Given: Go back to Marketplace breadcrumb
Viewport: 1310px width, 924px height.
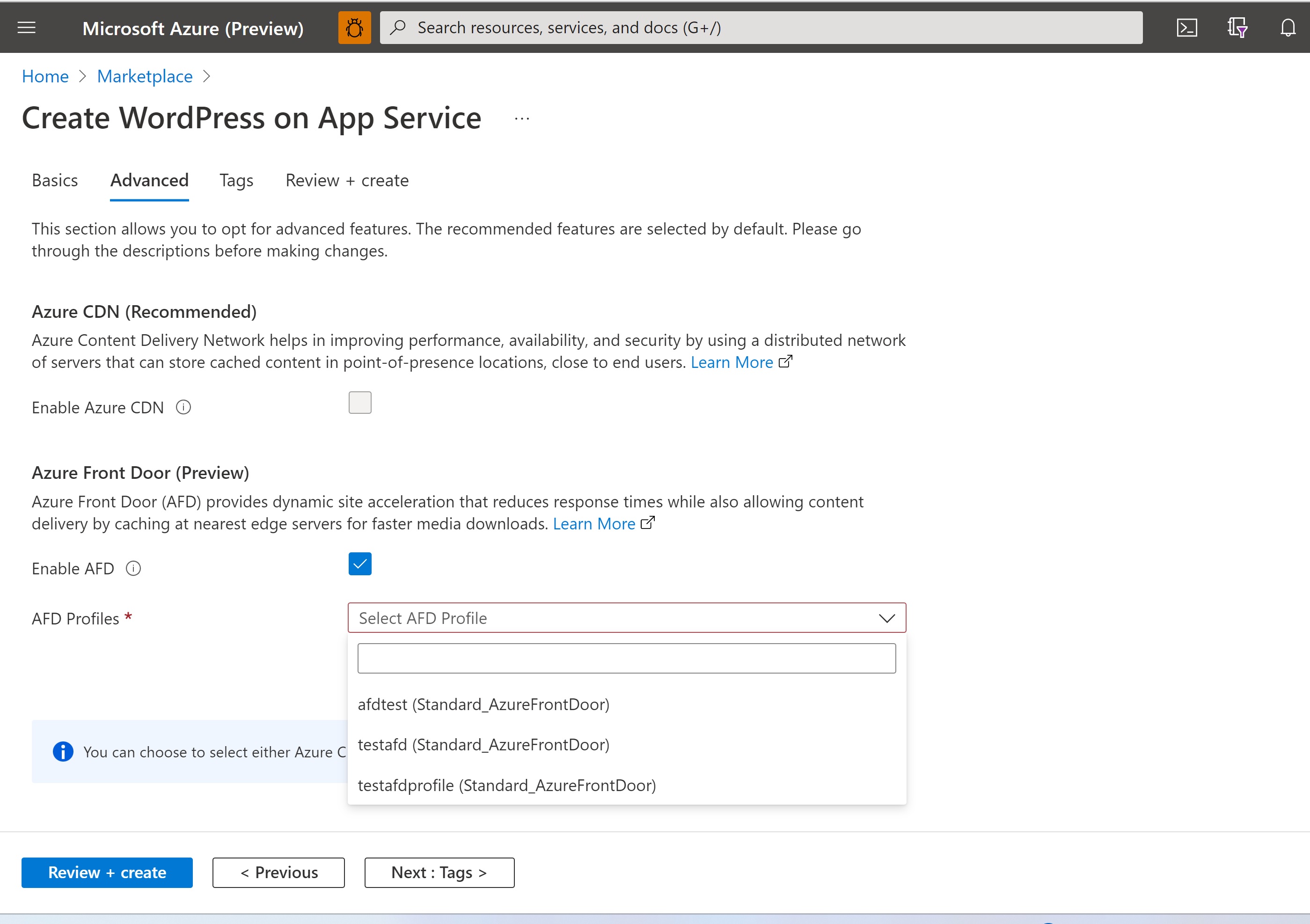Looking at the screenshot, I should pos(145,76).
